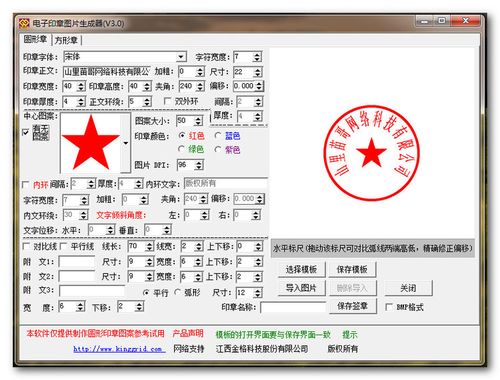This screenshot has width=500, height=380.
Task: Click the application icon in title bar
Action: coord(24,23)
